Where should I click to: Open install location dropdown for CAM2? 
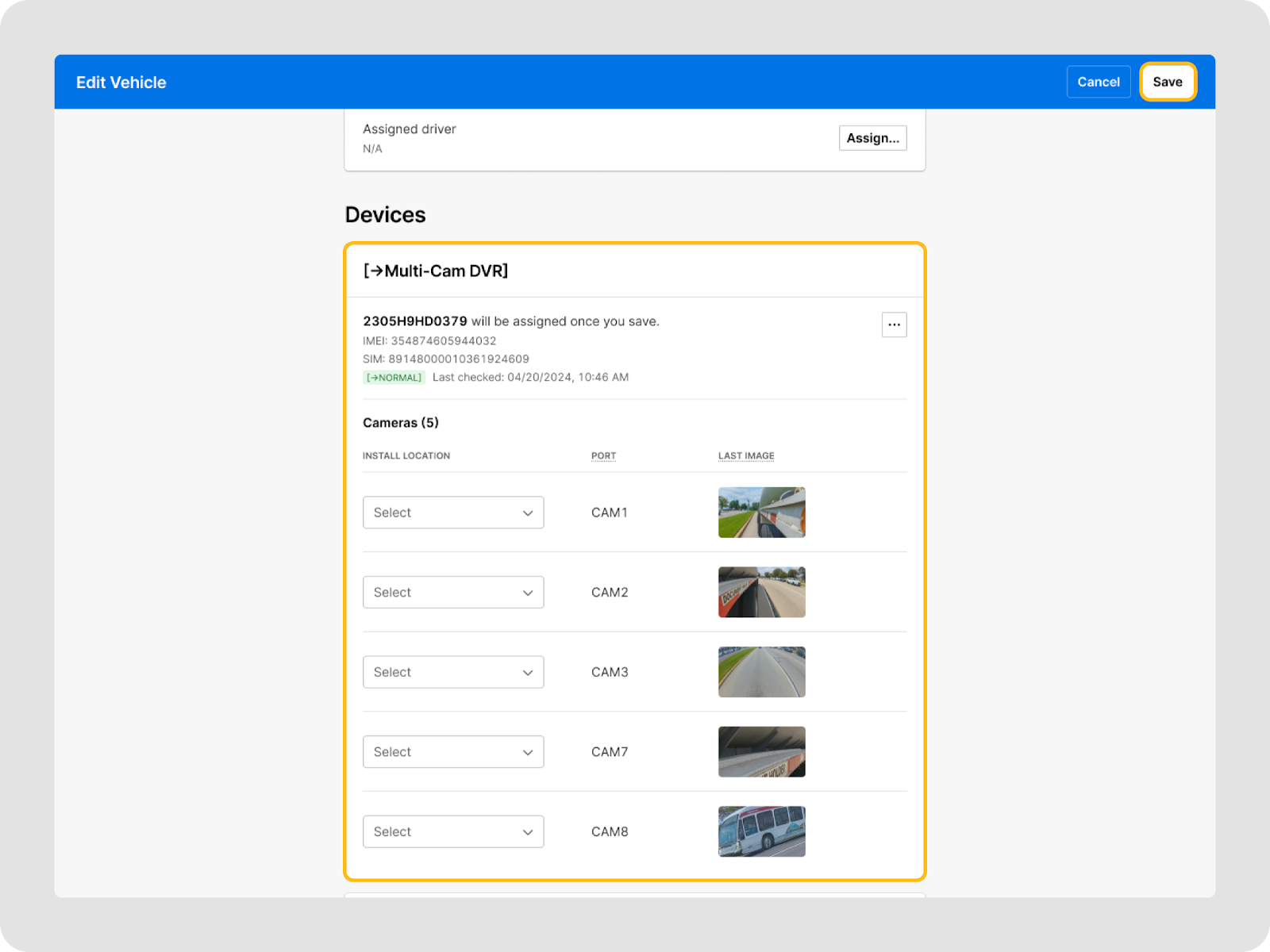point(452,593)
